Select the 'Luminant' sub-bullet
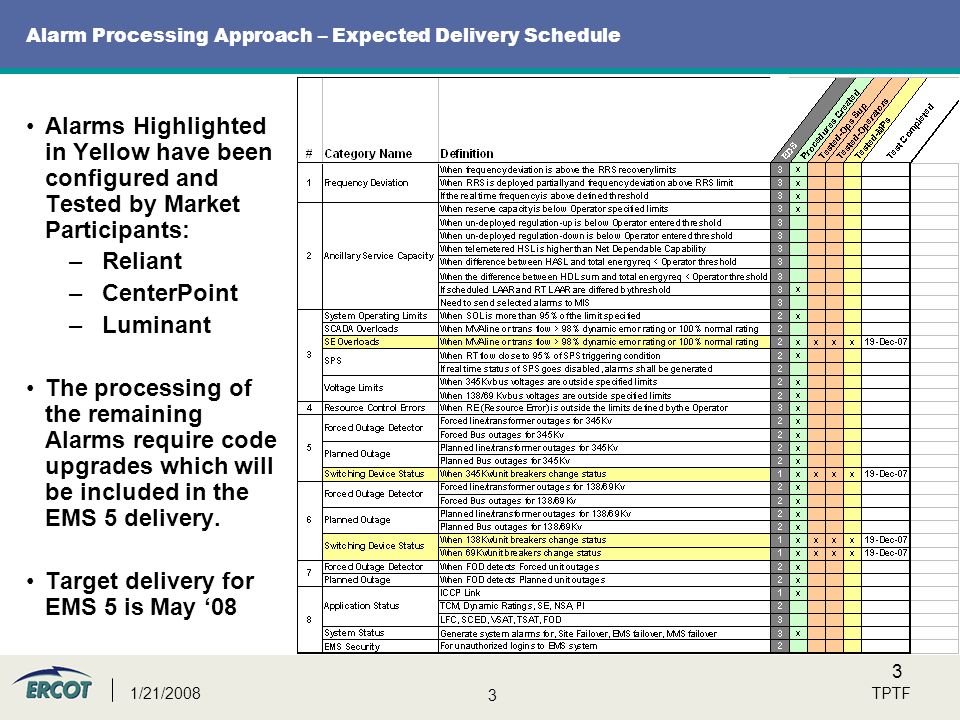 [x=156, y=324]
